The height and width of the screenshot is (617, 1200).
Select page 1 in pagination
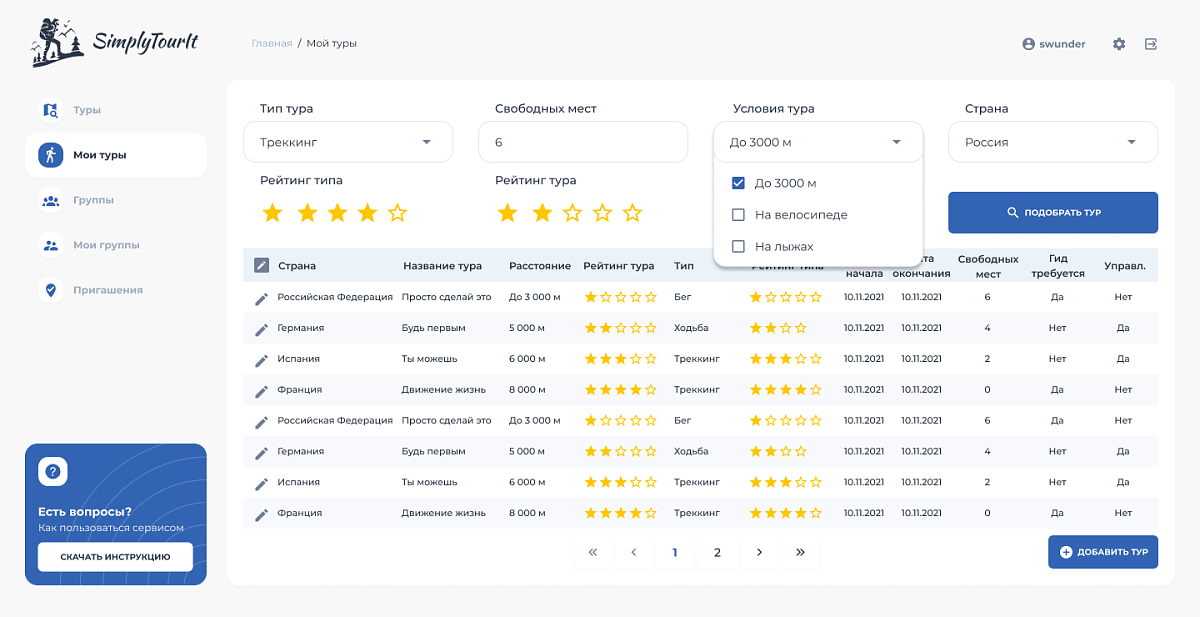pos(675,552)
